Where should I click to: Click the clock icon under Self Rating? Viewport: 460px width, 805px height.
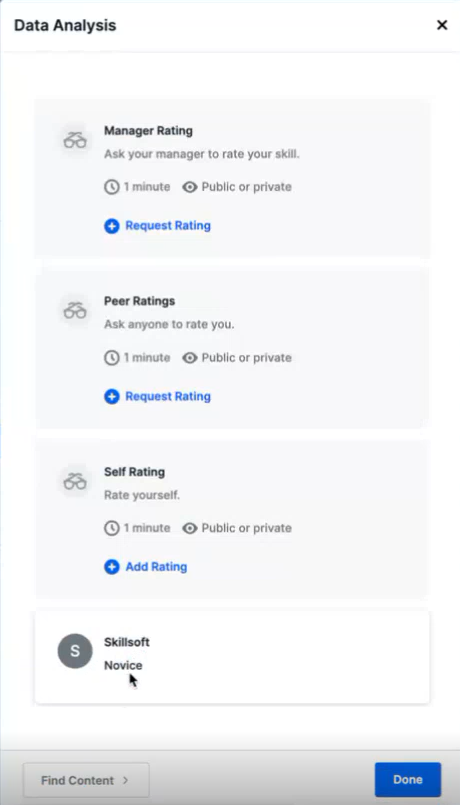111,528
